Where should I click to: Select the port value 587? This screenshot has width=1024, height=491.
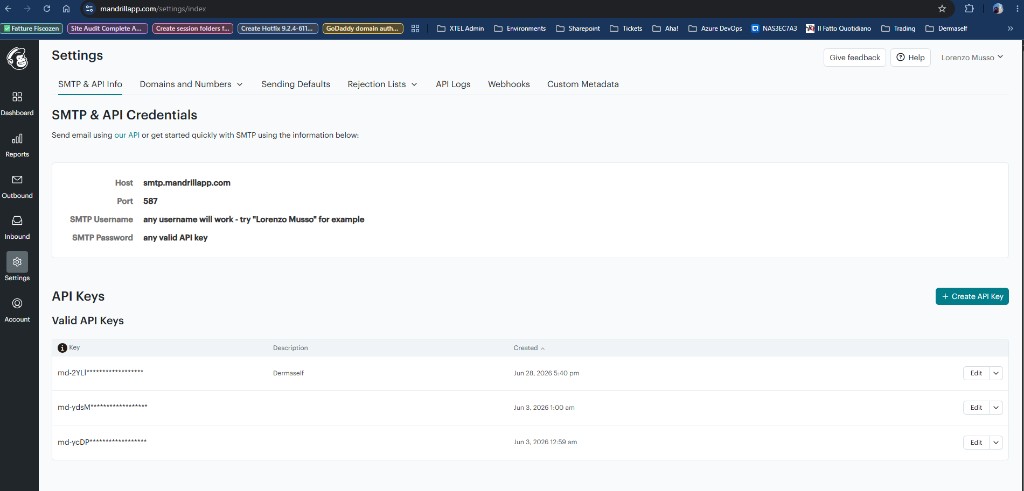tap(150, 201)
